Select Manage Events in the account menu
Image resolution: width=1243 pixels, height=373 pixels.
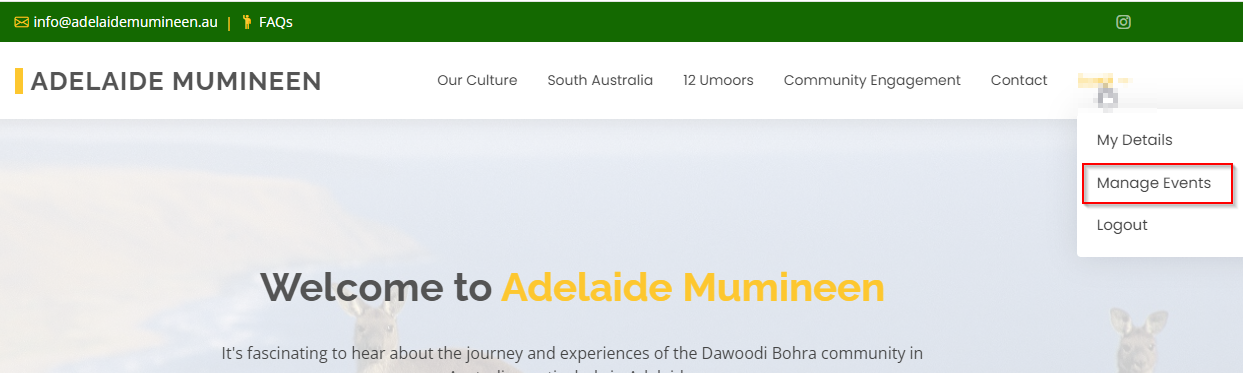click(x=1154, y=183)
